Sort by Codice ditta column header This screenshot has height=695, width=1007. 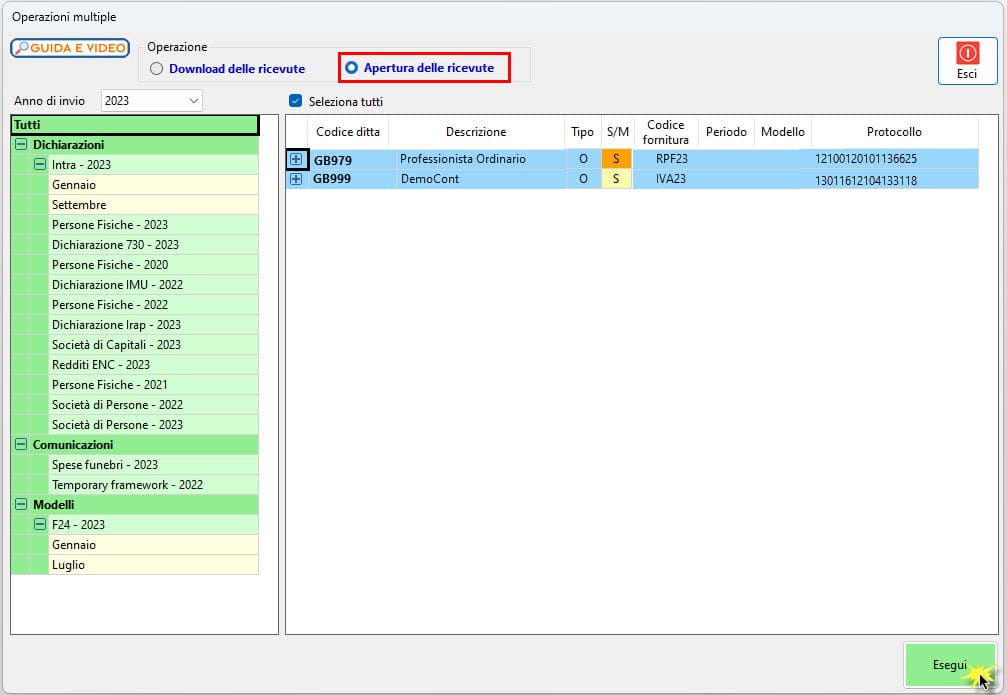pos(347,132)
